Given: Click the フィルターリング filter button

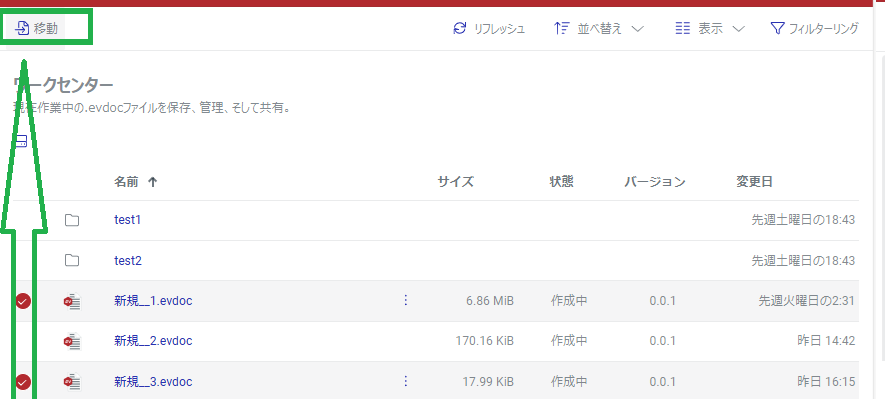Looking at the screenshot, I should click(x=814, y=28).
